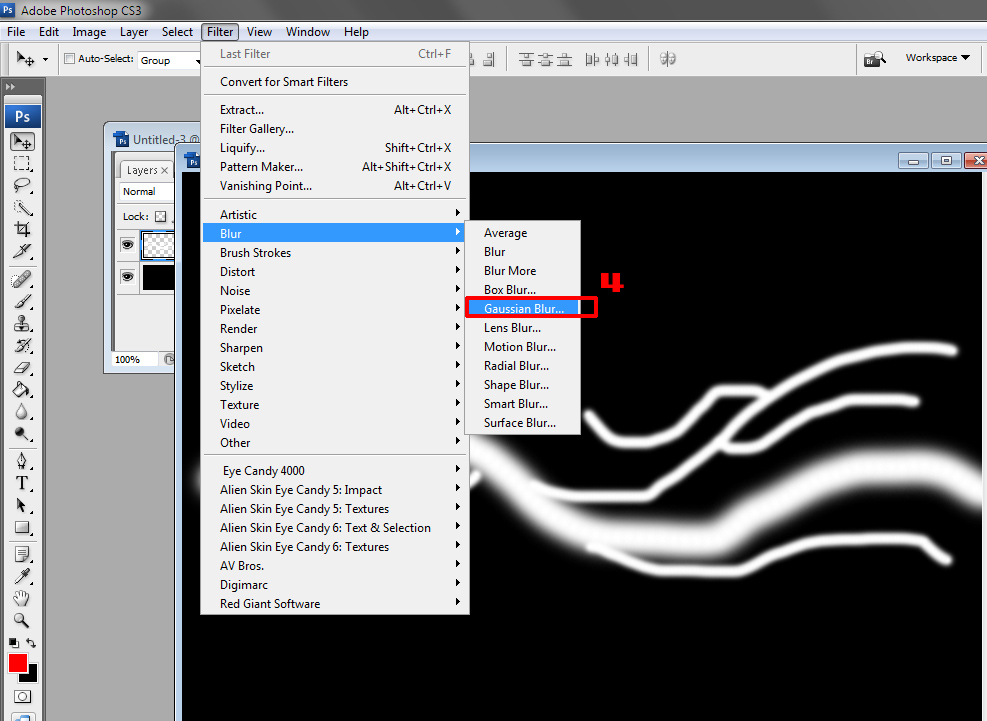This screenshot has width=987, height=721.
Task: Select the Eraser tool
Action: click(22, 368)
